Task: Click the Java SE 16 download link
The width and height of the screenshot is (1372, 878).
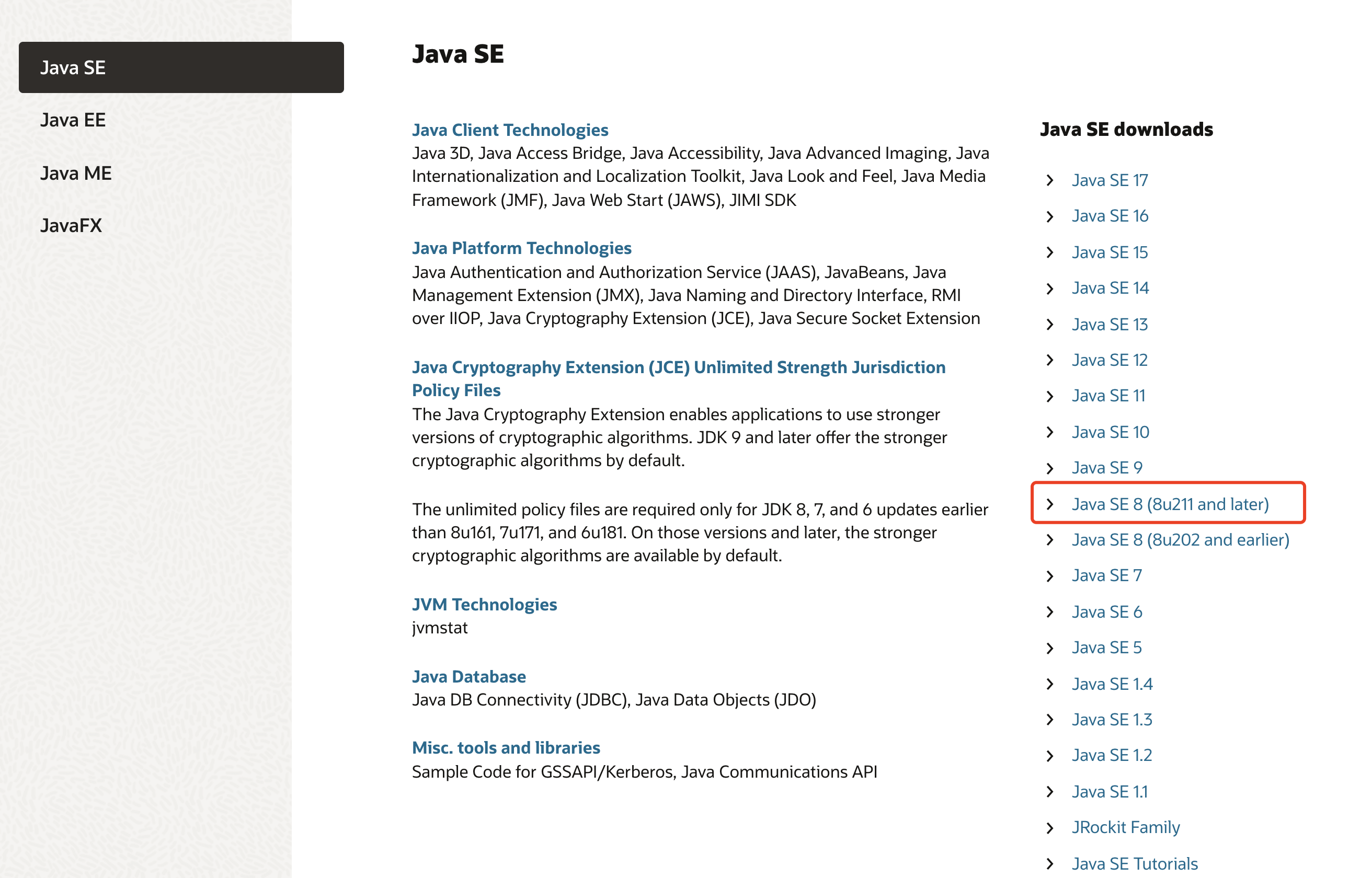Action: [x=1110, y=216]
